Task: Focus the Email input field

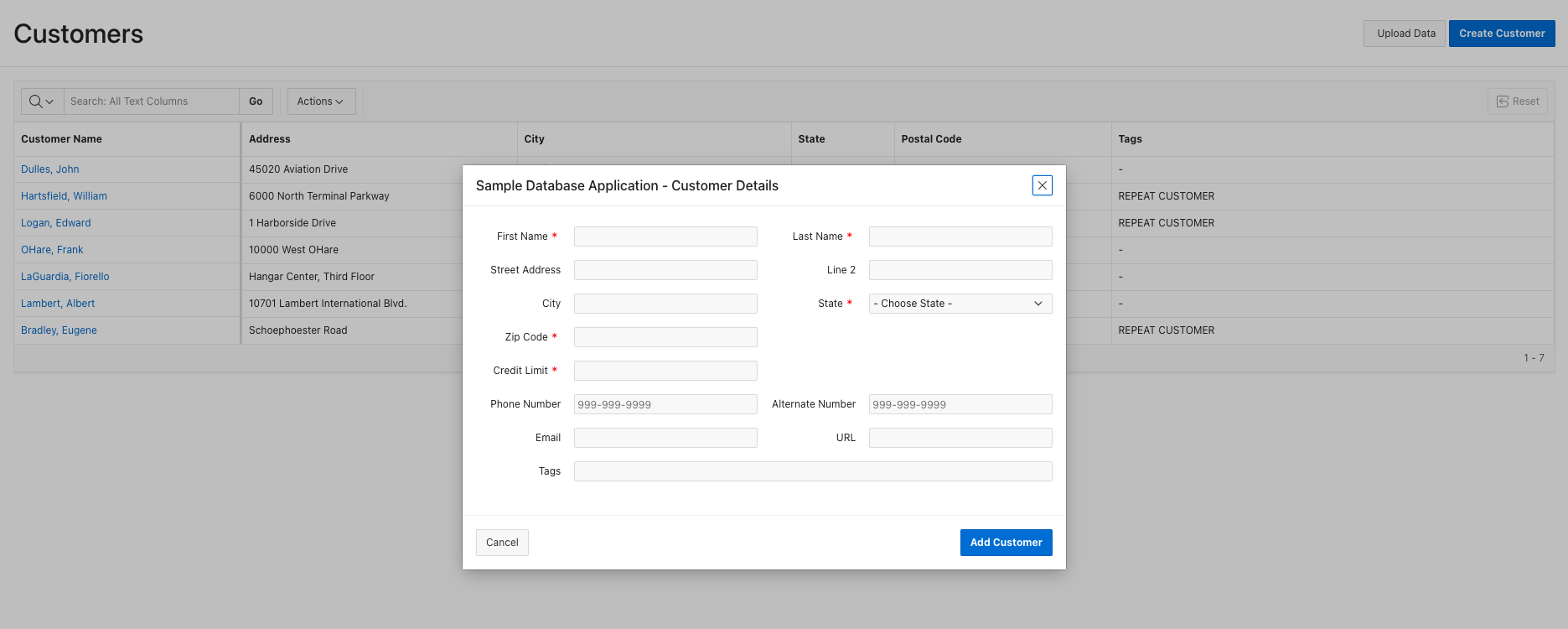Action: click(x=665, y=438)
